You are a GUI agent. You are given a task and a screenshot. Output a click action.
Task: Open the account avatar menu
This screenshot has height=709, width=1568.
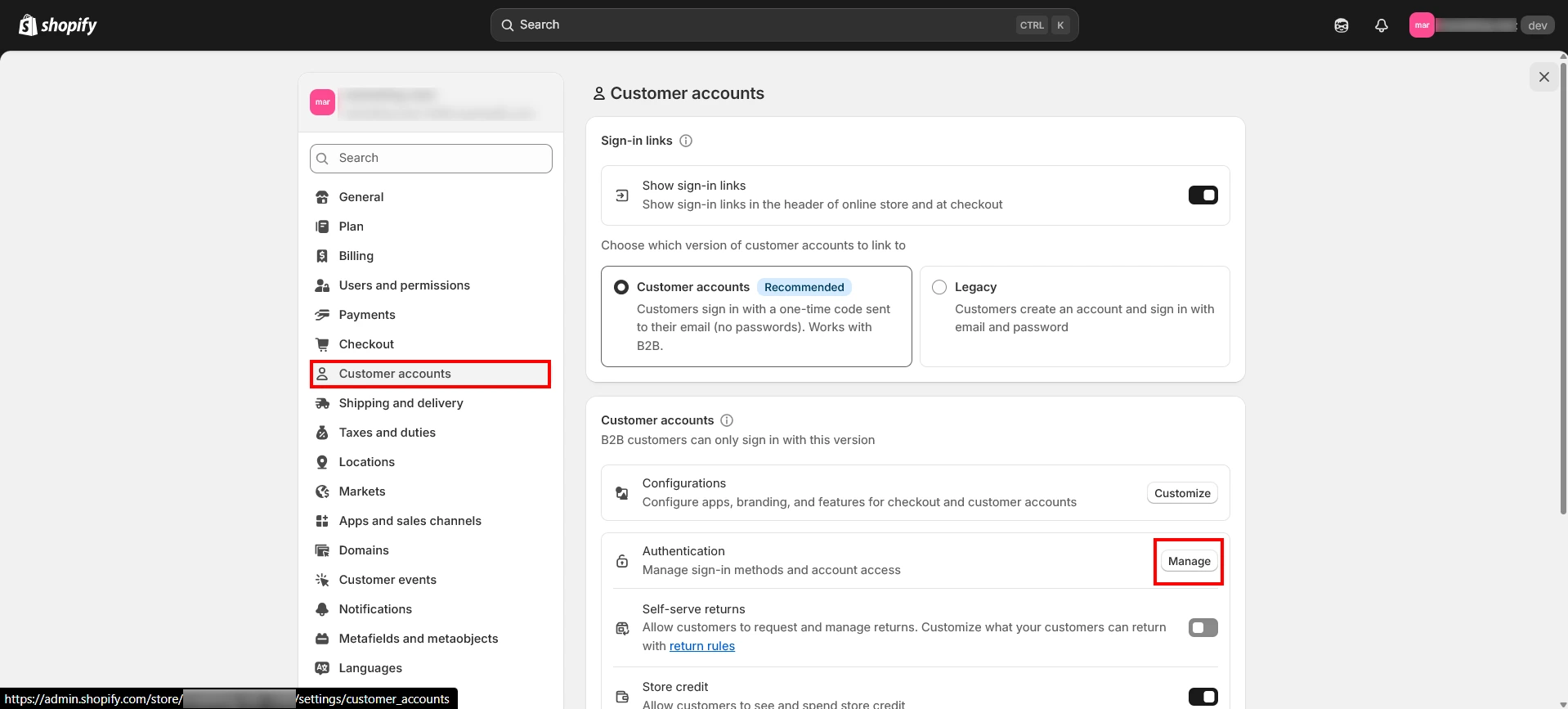[1422, 25]
